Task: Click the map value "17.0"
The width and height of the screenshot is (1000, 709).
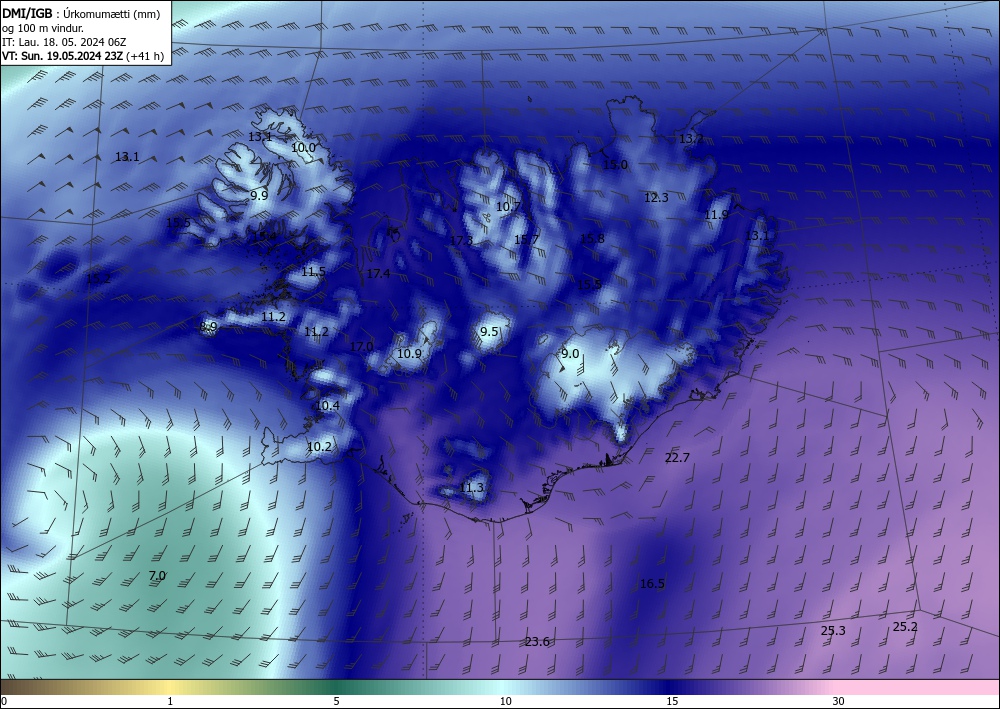Action: (x=362, y=346)
